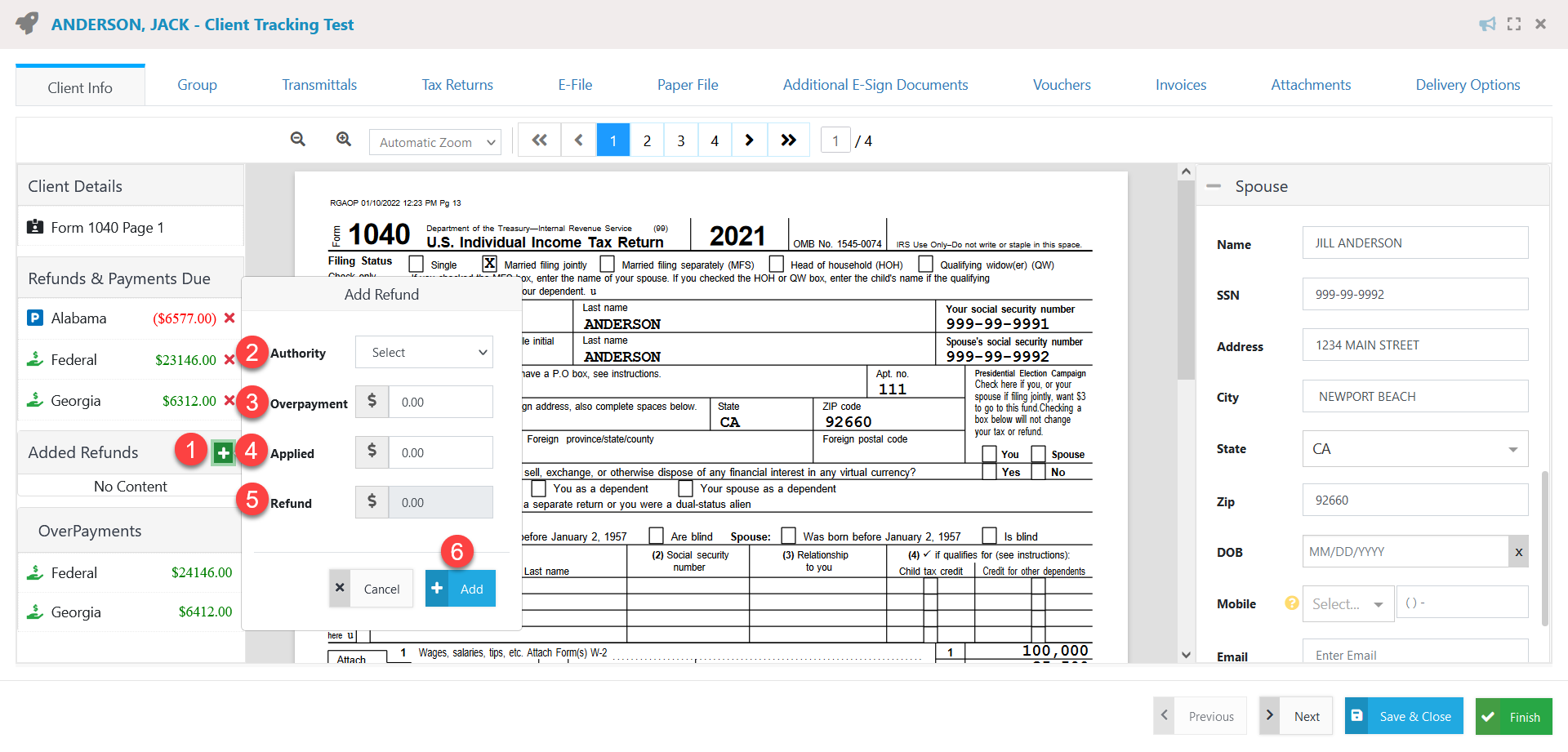Zoom out the document preview
Viewport: 1568px width, 752px height.
(x=298, y=140)
